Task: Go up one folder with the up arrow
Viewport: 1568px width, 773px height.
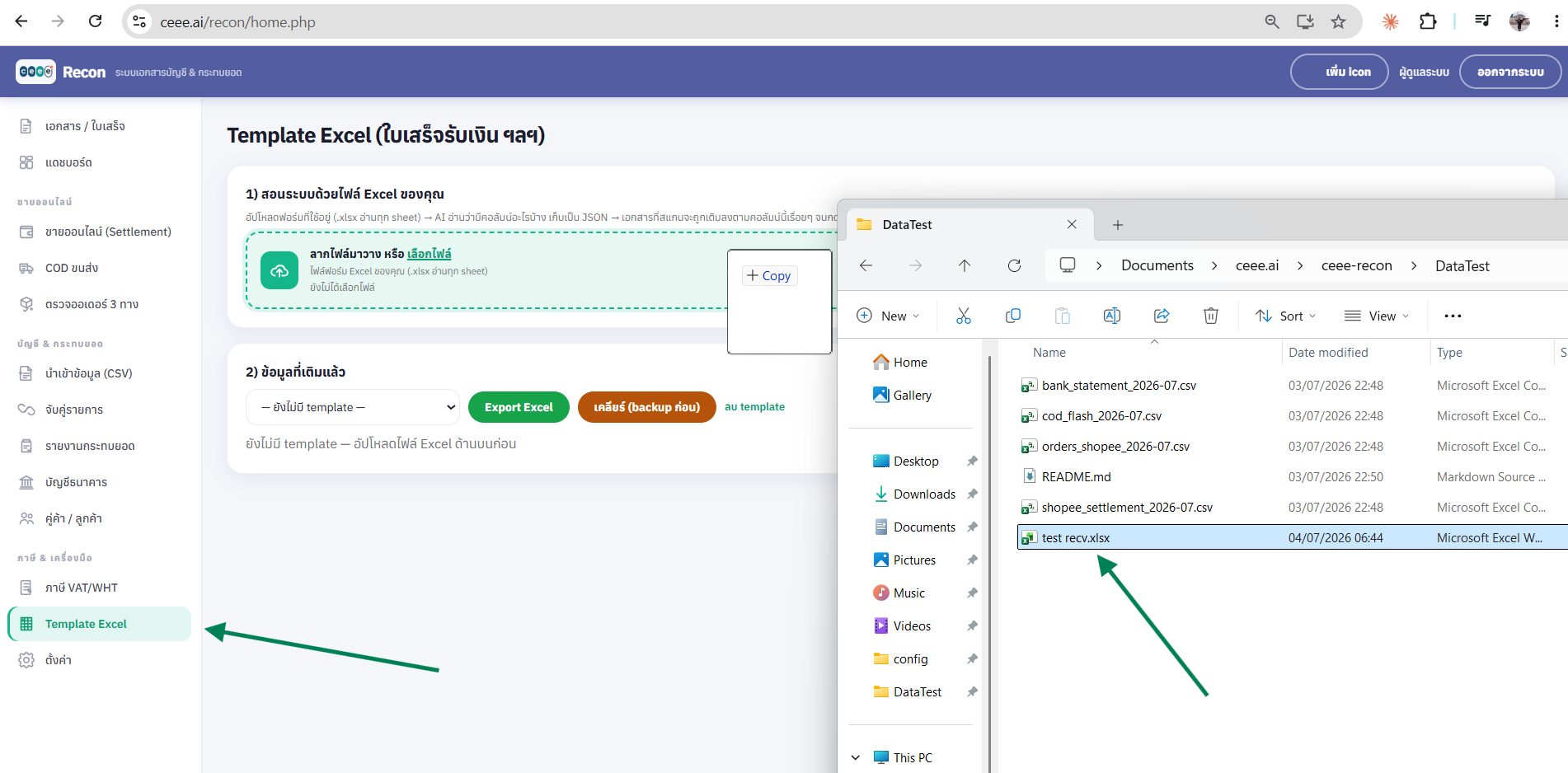Action: click(965, 265)
